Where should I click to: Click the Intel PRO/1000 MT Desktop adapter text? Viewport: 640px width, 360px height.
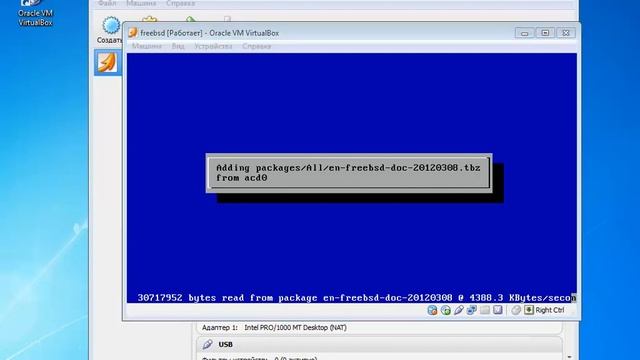295,327
